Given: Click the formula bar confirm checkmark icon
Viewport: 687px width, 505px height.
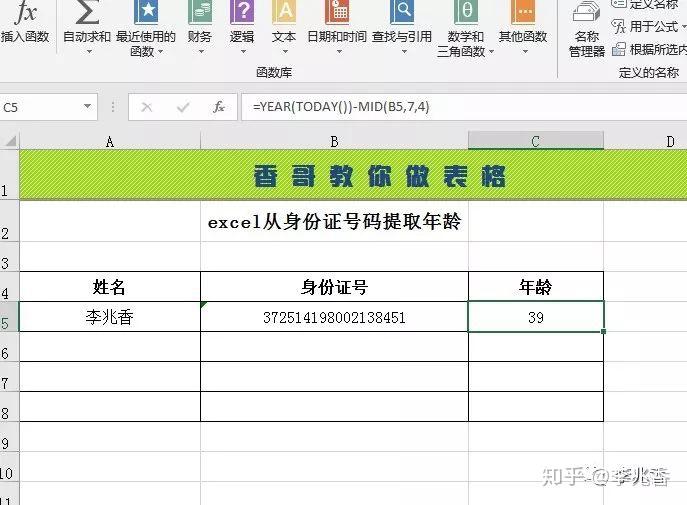Looking at the screenshot, I should click(x=183, y=107).
